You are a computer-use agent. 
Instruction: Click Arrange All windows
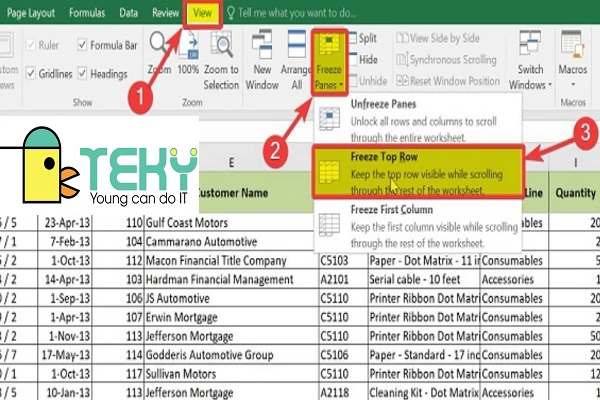296,60
